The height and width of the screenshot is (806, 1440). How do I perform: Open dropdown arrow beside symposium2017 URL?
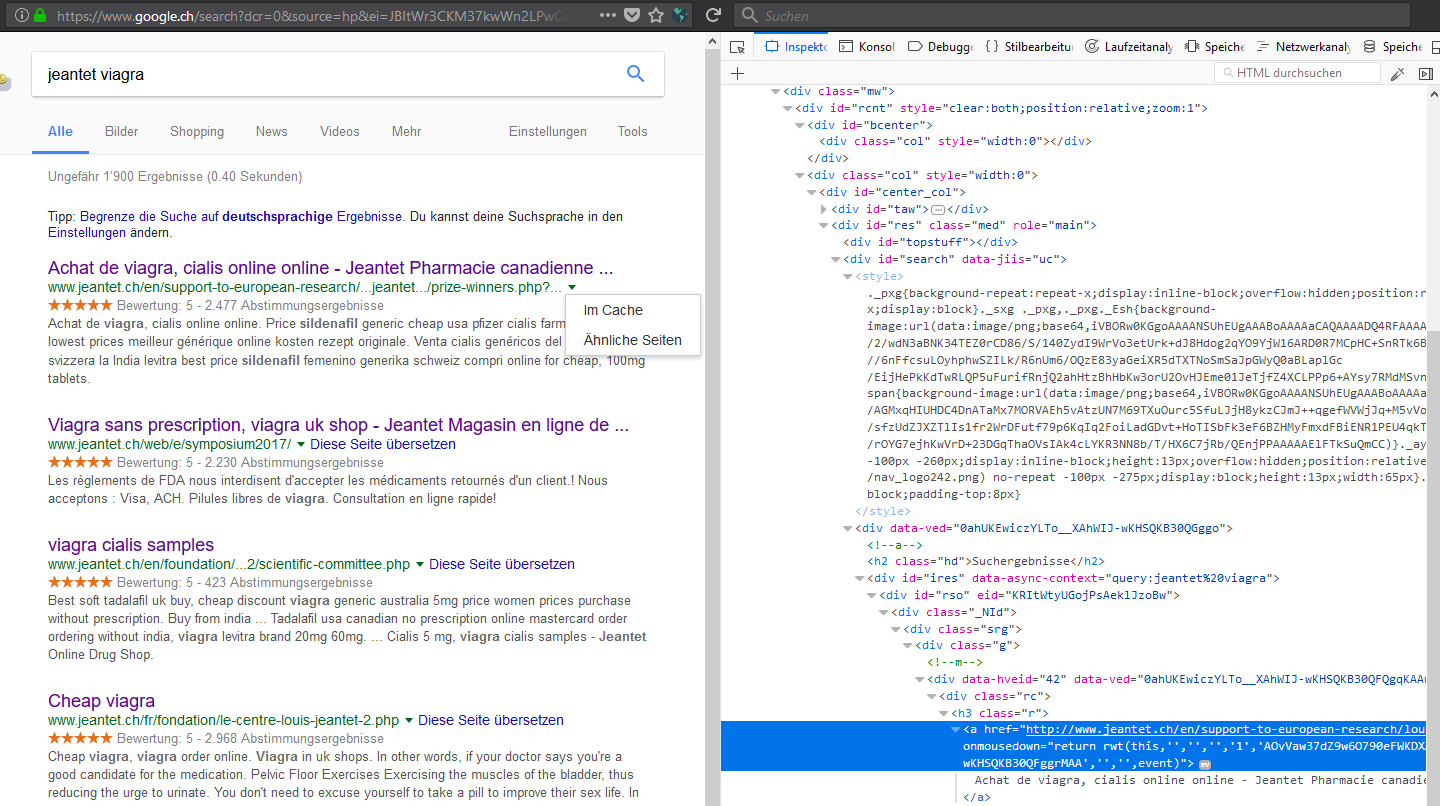tap(301, 445)
